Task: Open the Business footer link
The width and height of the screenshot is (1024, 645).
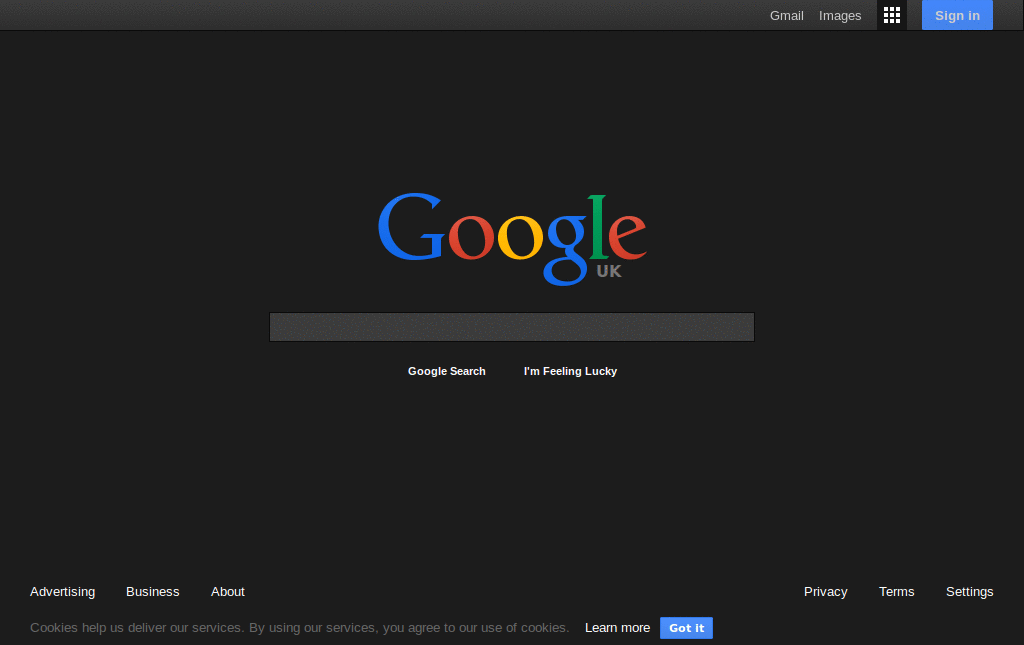Action: tap(153, 591)
